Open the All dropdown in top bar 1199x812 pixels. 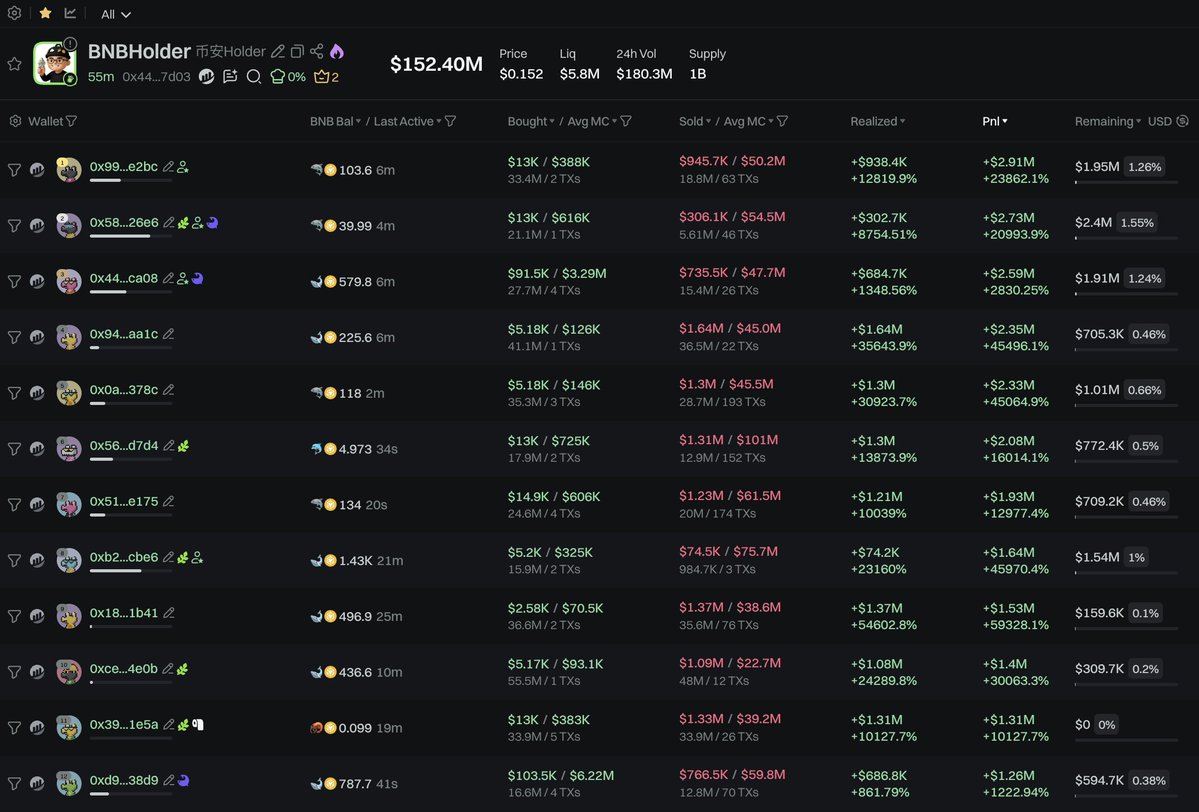pos(115,14)
